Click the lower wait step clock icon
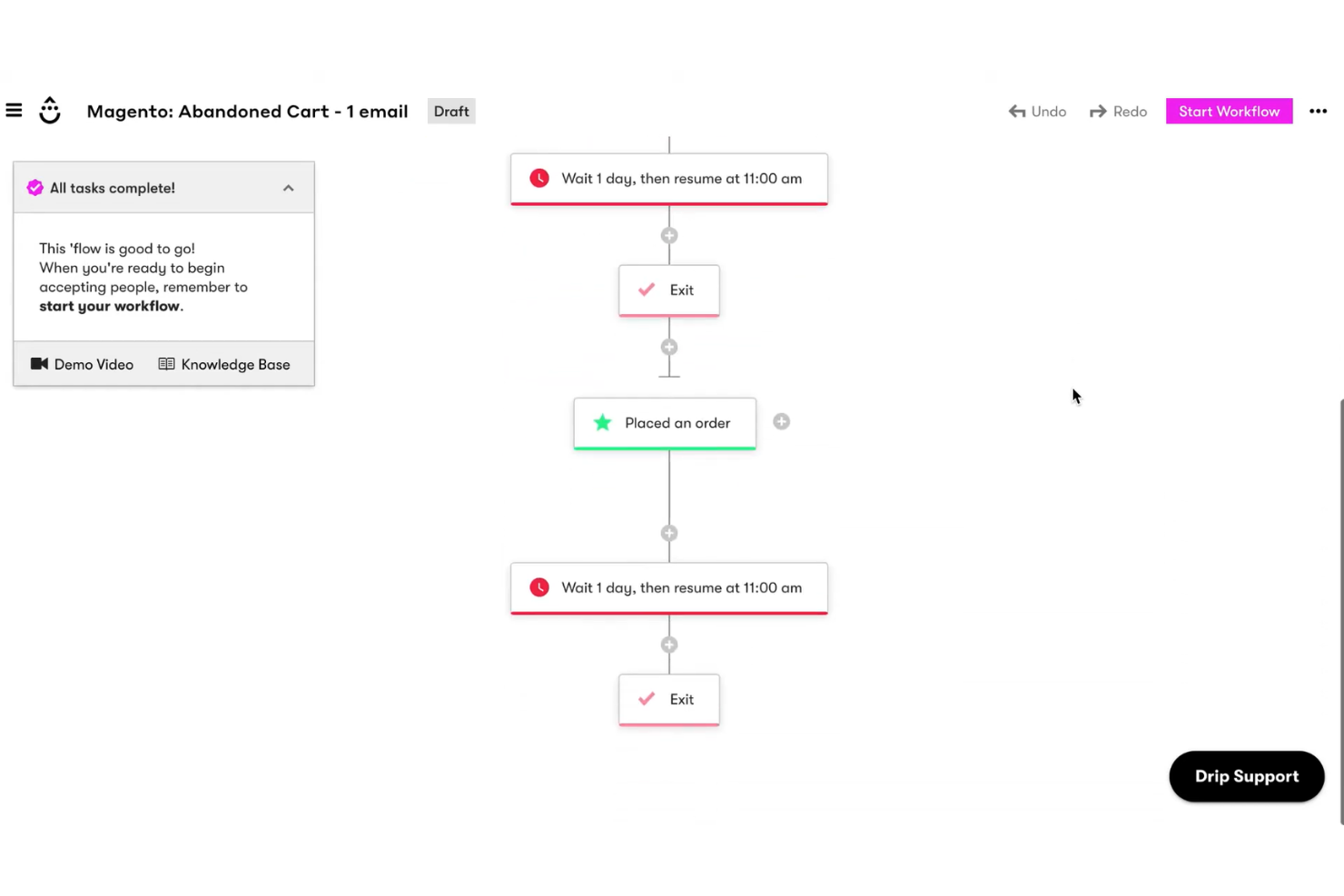1344x896 pixels. tap(539, 587)
